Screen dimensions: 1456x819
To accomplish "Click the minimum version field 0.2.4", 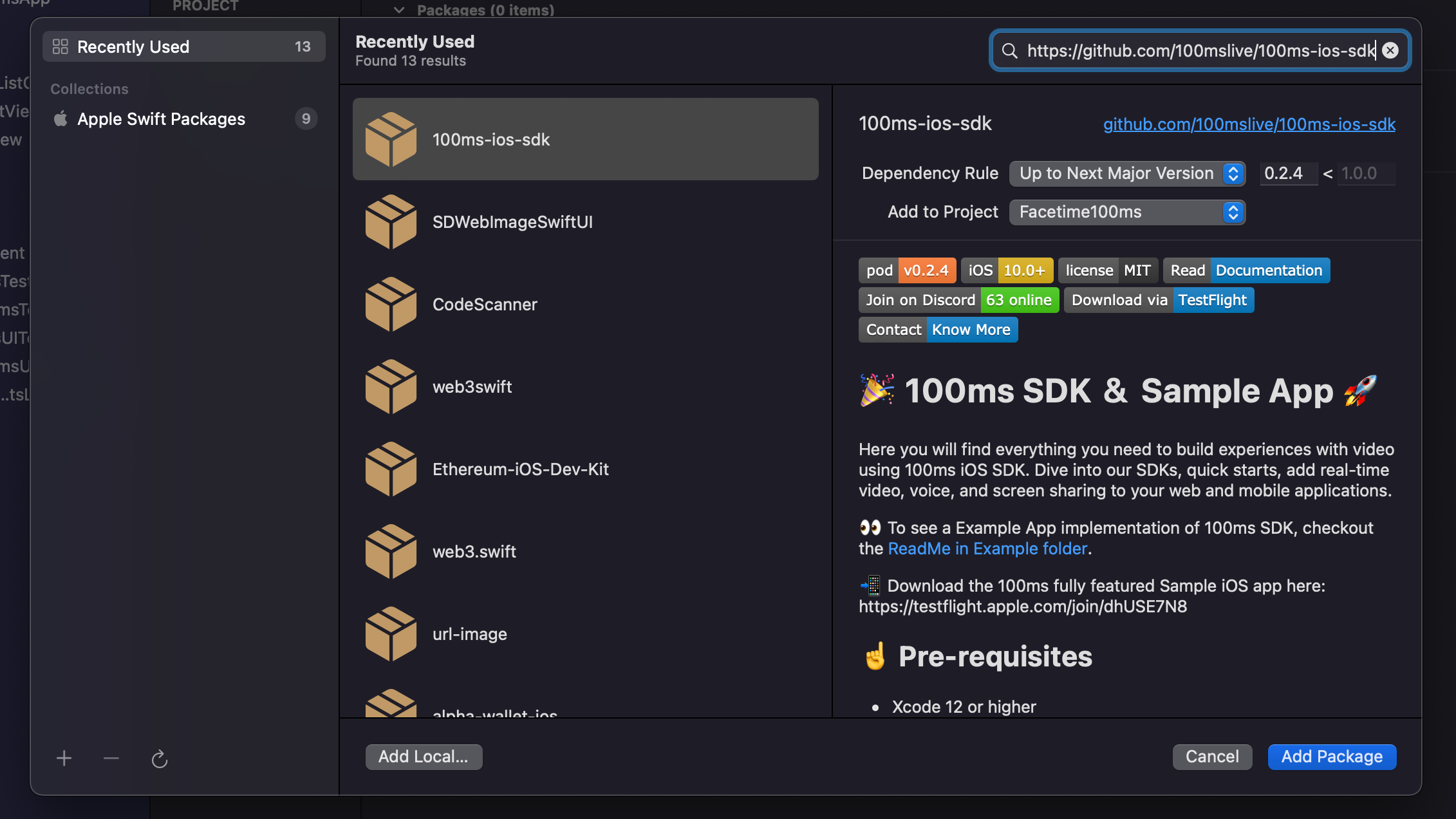I will (x=1289, y=173).
